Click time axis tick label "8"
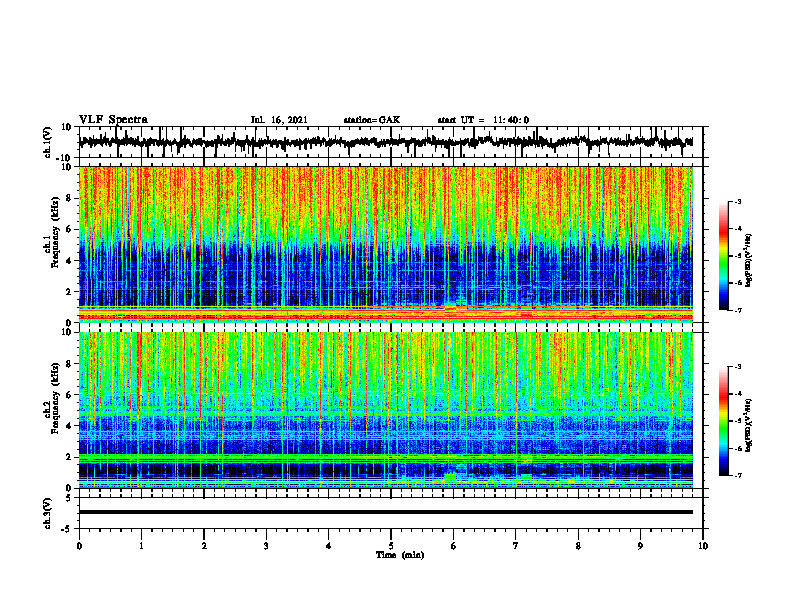The width and height of the screenshot is (792, 612). pyautogui.click(x=578, y=546)
